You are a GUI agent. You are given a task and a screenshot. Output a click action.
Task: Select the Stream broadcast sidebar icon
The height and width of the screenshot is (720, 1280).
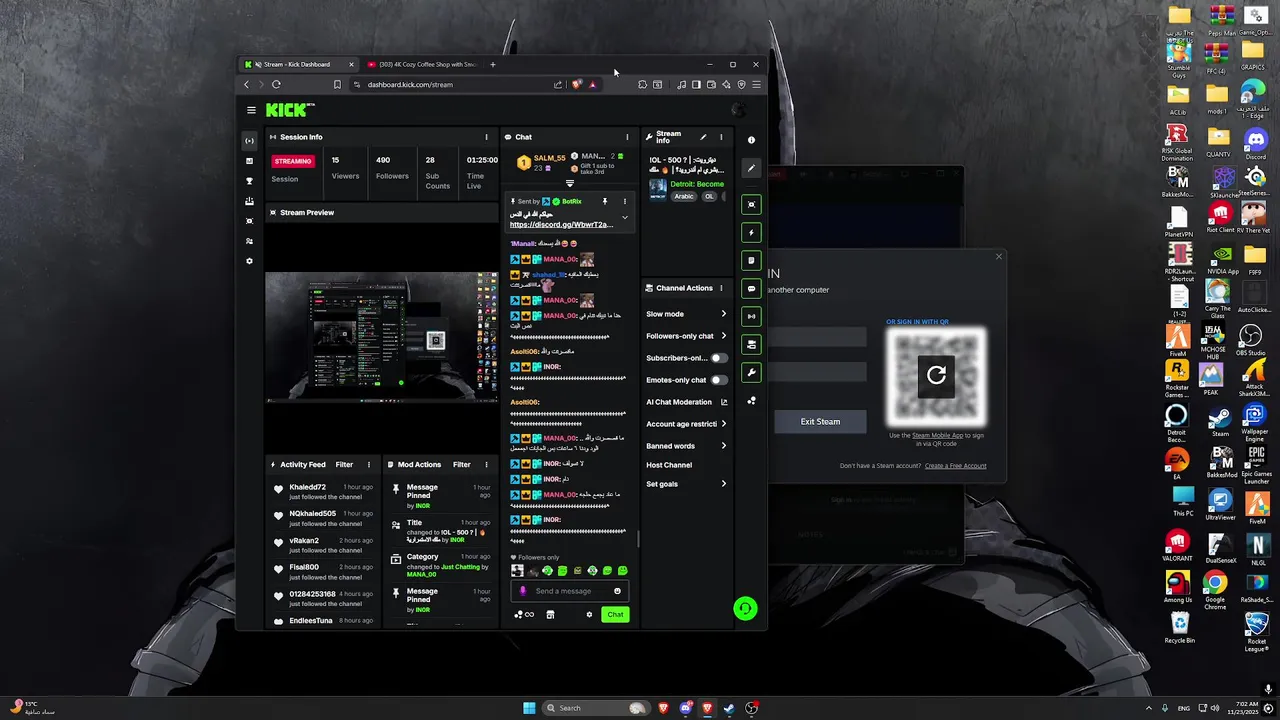(249, 141)
